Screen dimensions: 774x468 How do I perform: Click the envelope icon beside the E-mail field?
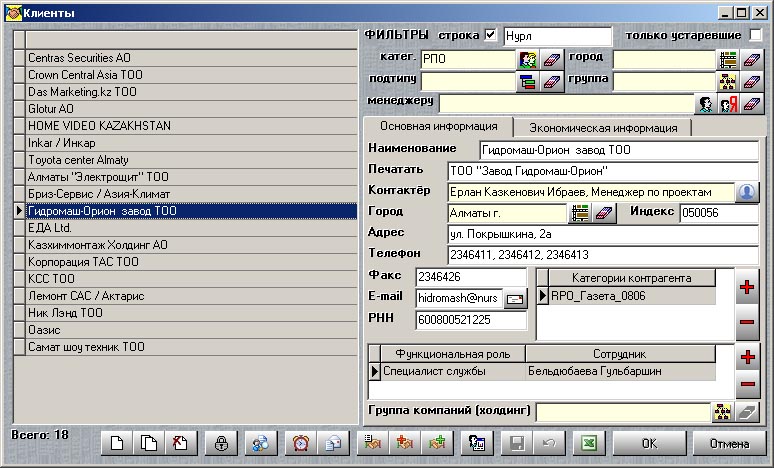pos(515,298)
